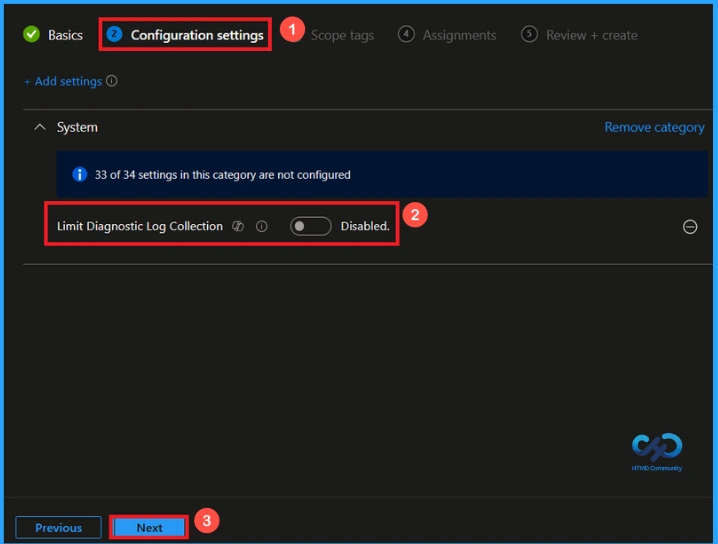Click the Next button
The height and width of the screenshot is (544, 718).
pyautogui.click(x=149, y=528)
